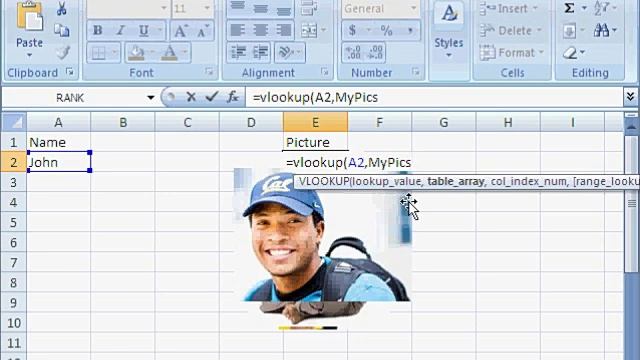Click the Align Text Left icon
Viewport: 640px width, 360px height.
[238, 30]
